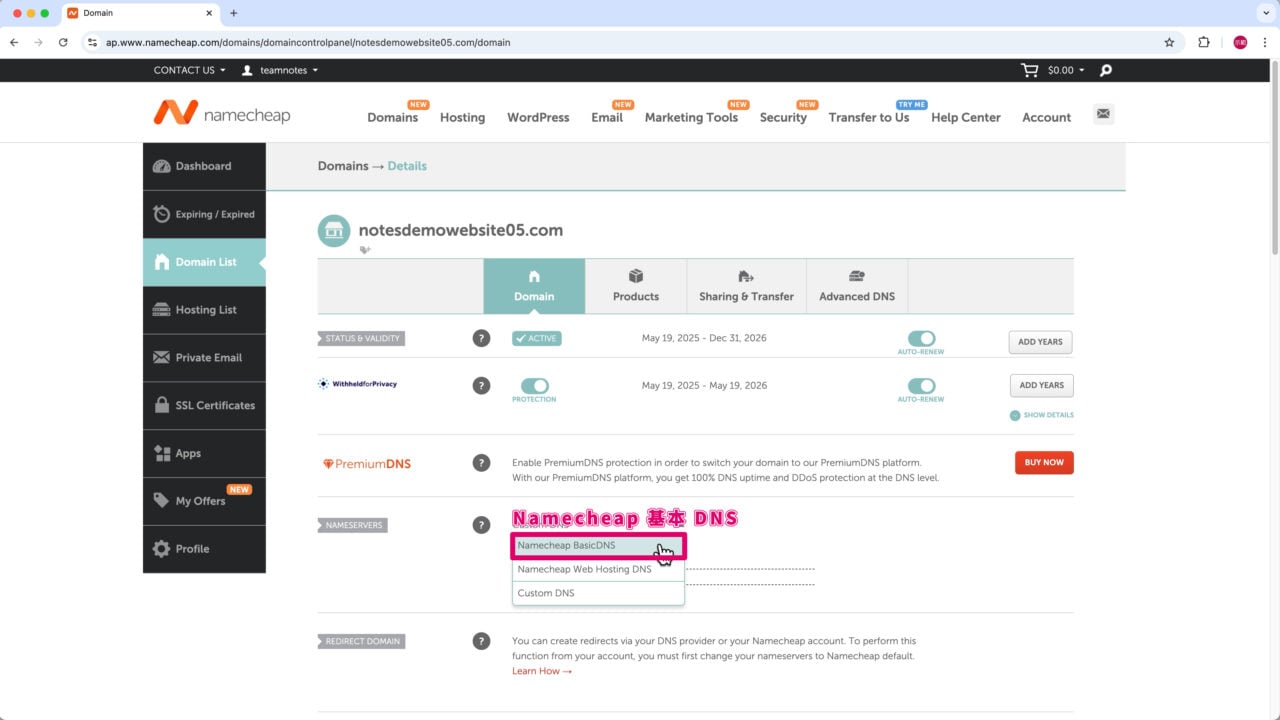Open the Profile sidebar item
Screen dimensions: 1280x720
point(204,549)
